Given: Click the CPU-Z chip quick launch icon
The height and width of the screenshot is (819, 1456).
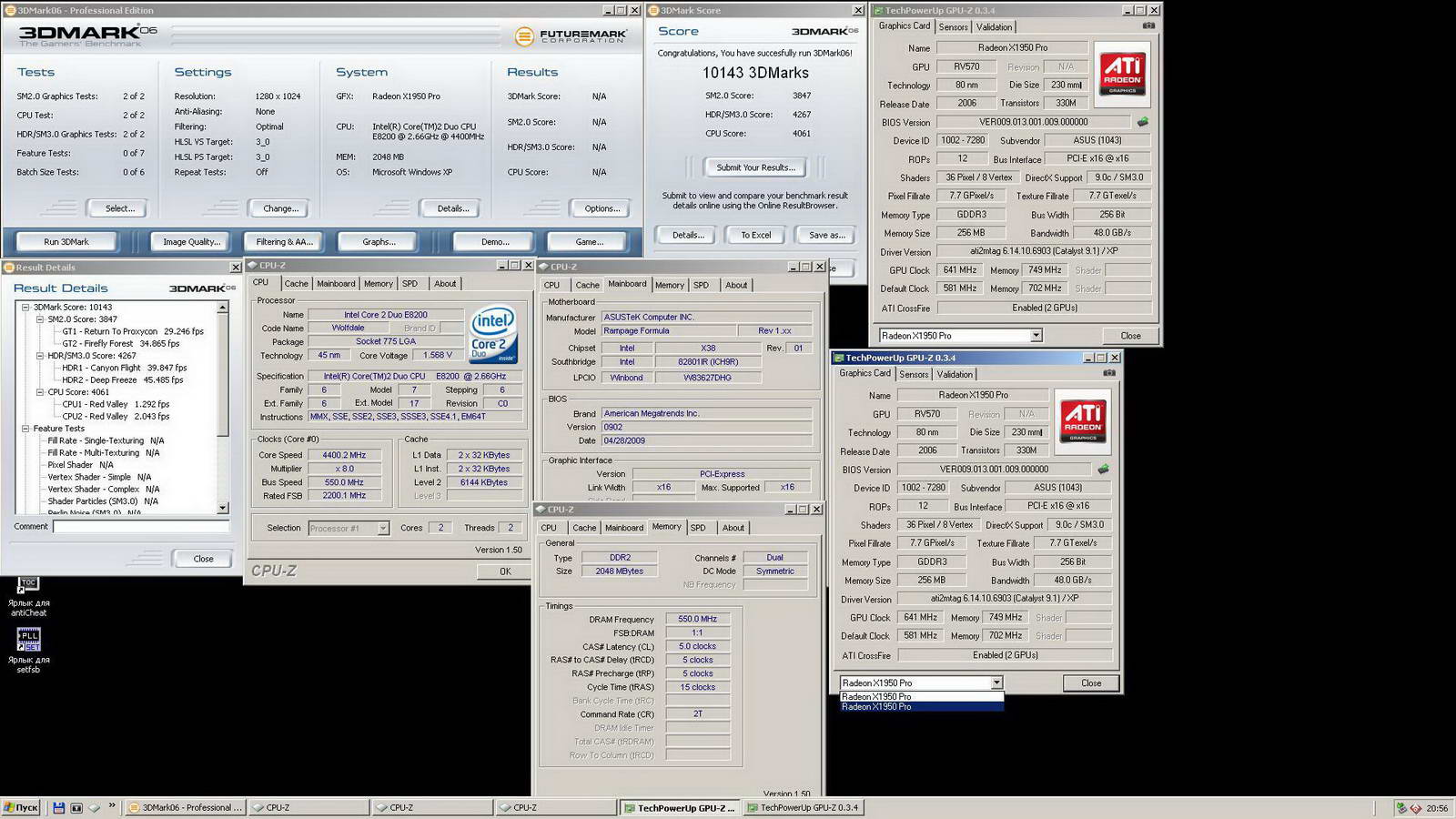Looking at the screenshot, I should 94,807.
